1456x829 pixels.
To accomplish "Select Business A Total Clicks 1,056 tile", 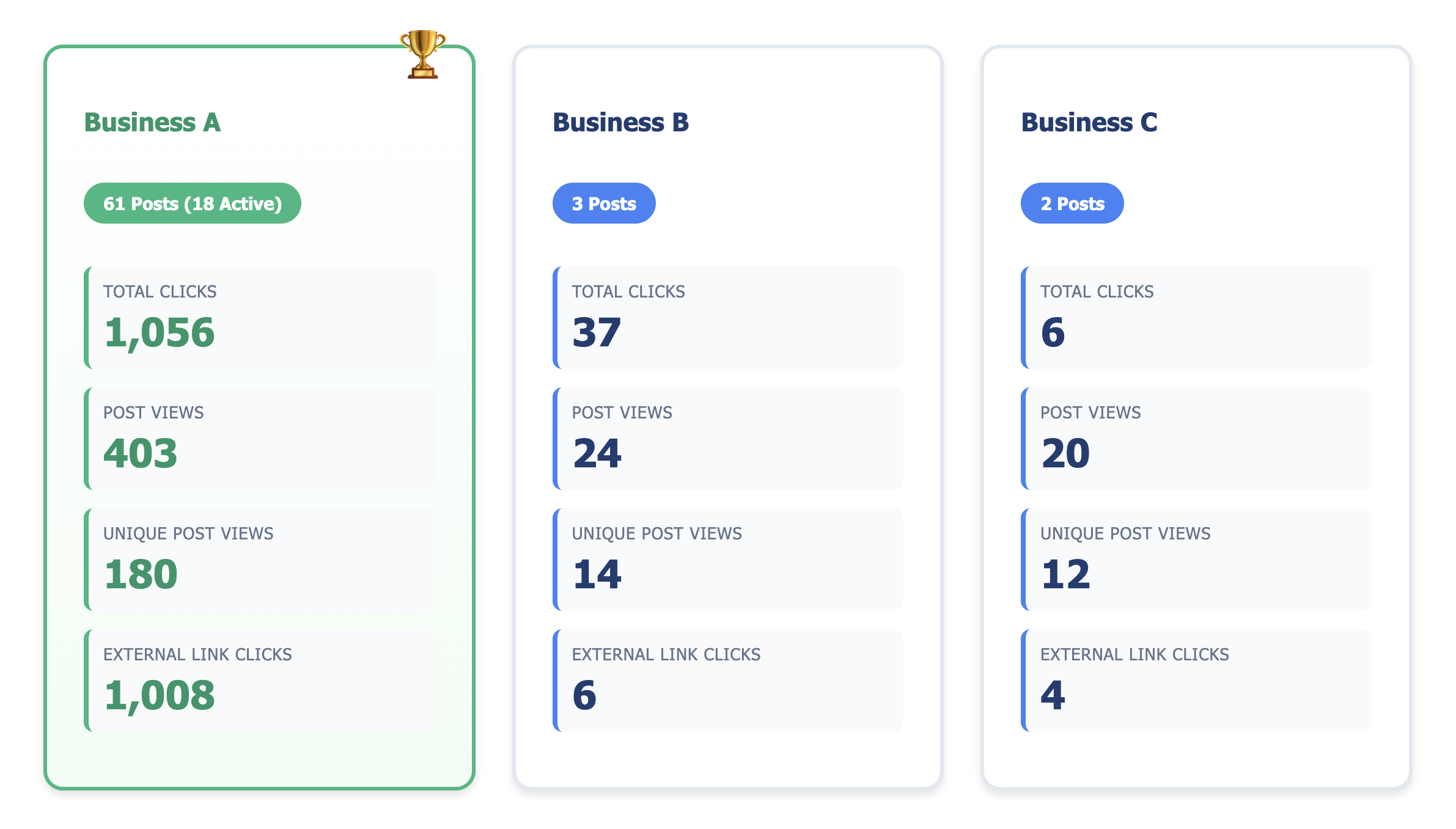I will 260,317.
